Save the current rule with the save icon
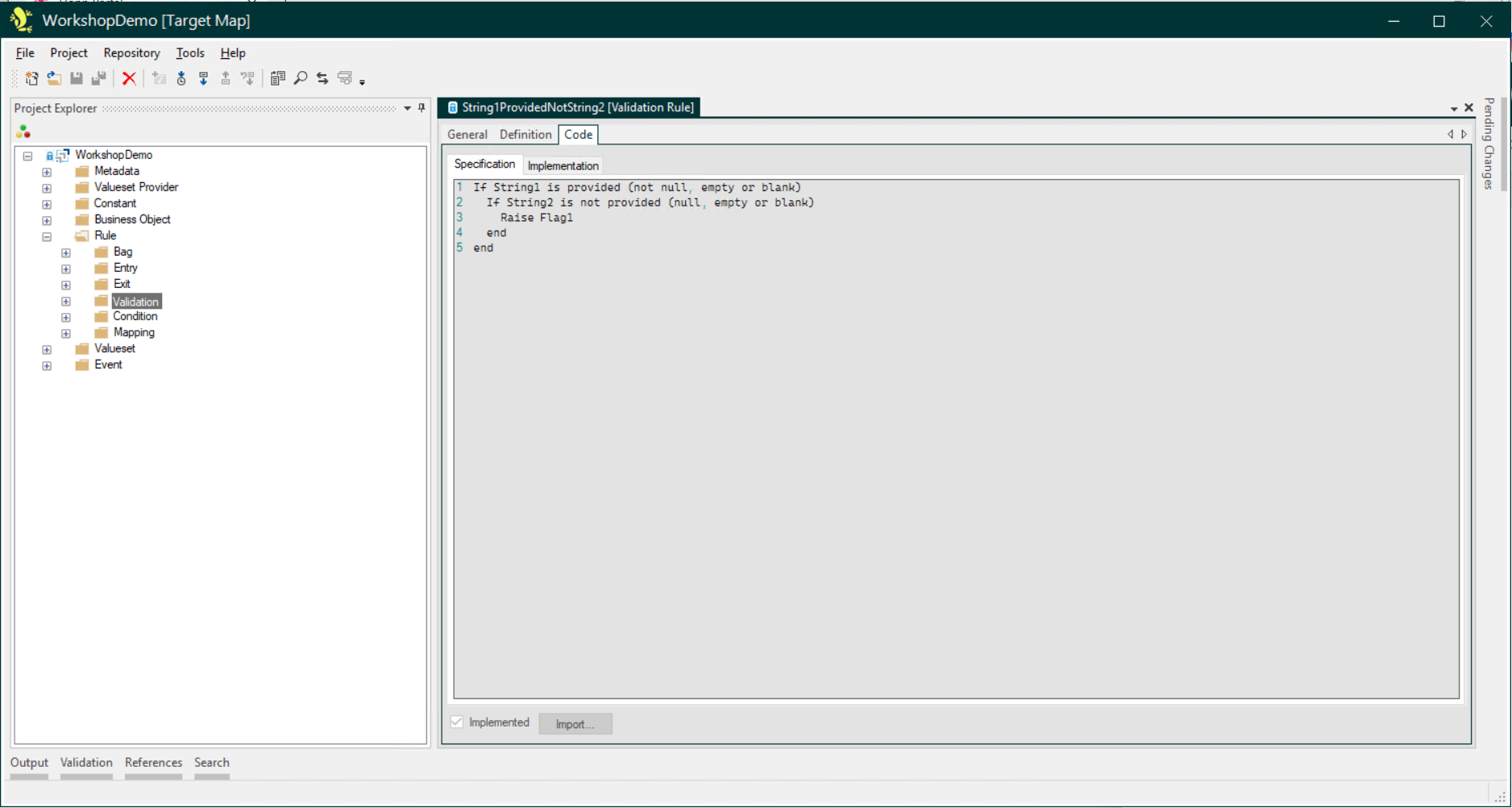Image resolution: width=1512 pixels, height=808 pixels. (x=77, y=78)
